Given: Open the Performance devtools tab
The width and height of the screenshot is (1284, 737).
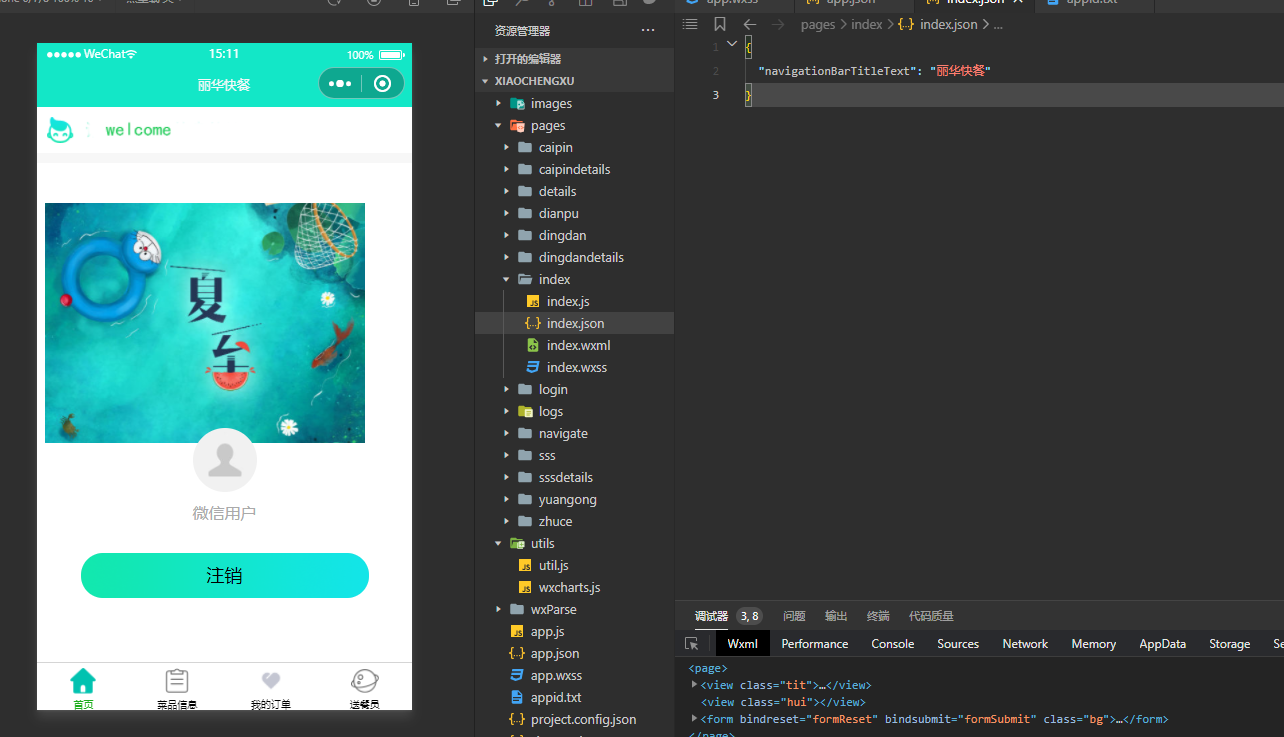Looking at the screenshot, I should click(815, 644).
